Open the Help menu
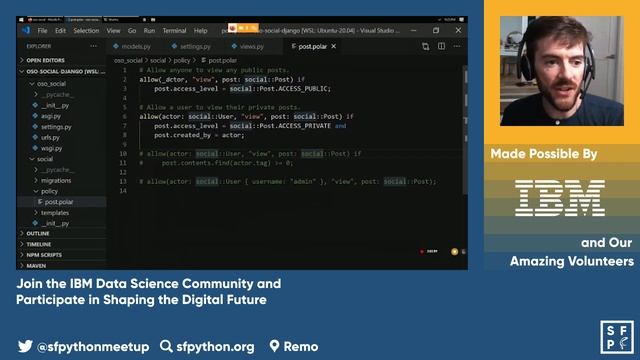 click(x=200, y=31)
